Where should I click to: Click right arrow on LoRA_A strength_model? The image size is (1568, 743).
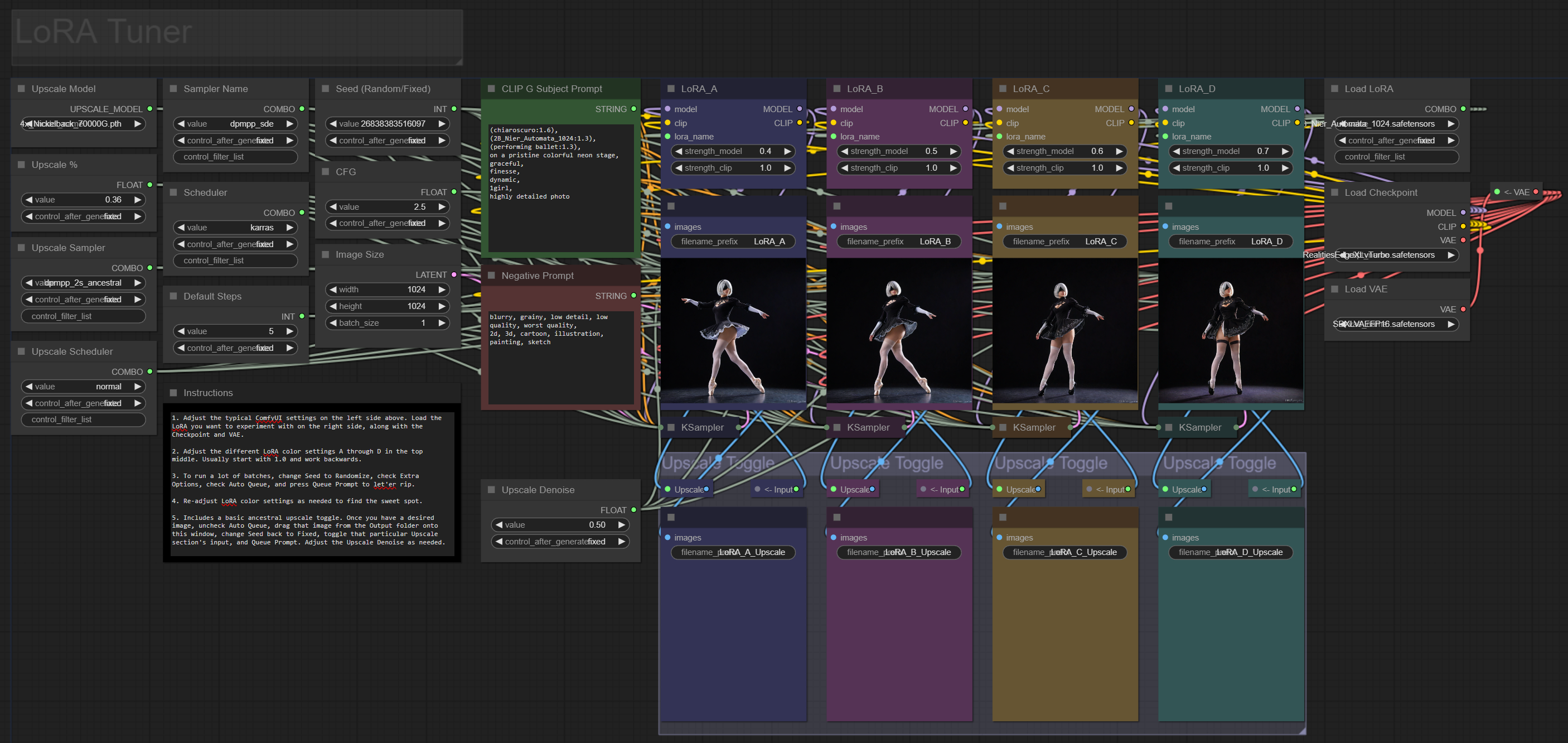(787, 151)
